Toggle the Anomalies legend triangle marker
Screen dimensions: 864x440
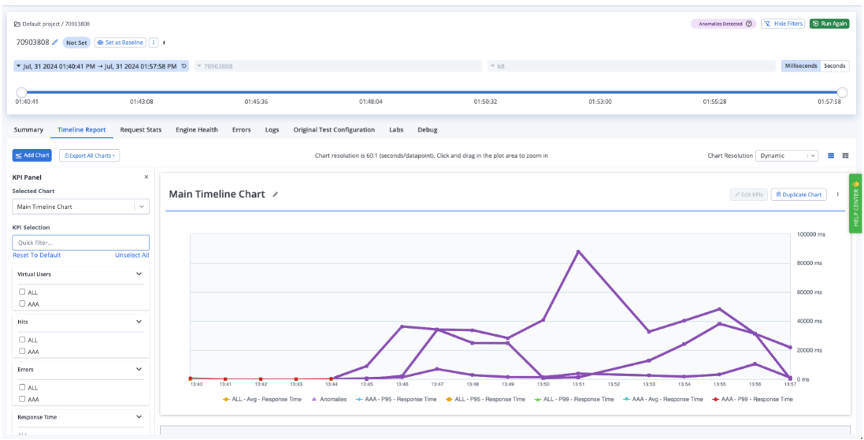(314, 399)
